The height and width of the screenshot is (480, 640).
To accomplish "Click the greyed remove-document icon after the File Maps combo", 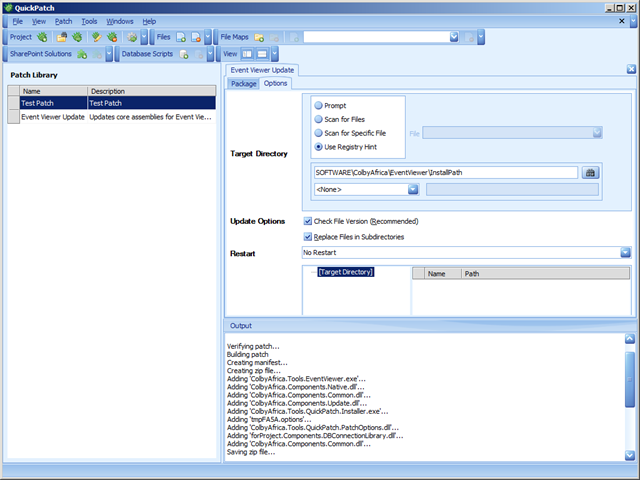I will (470, 37).
